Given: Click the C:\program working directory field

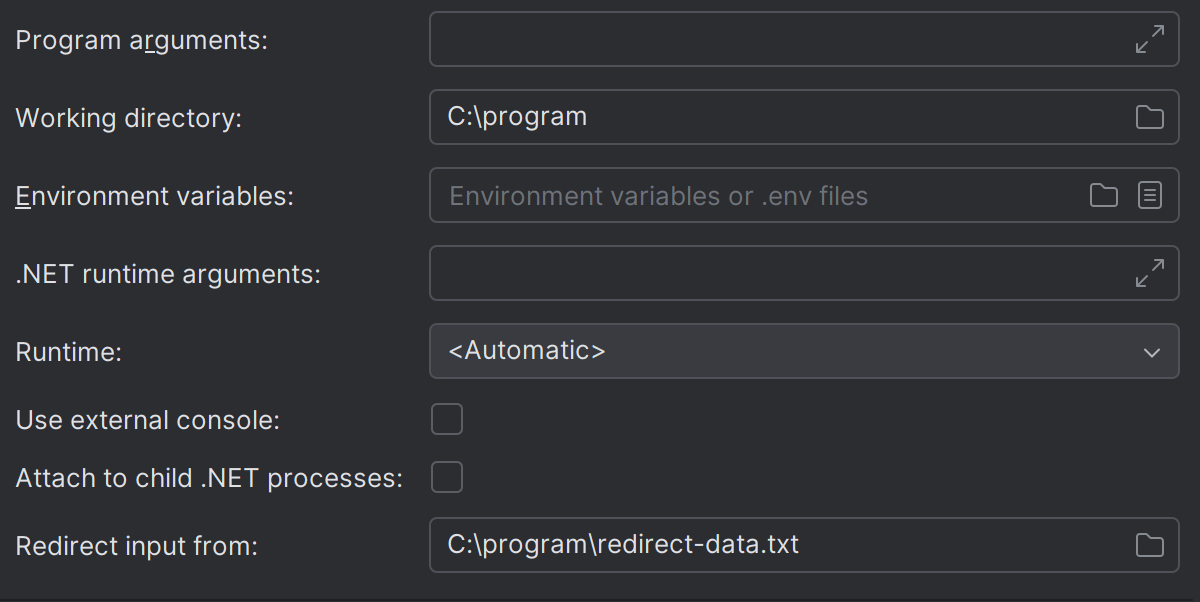Looking at the screenshot, I should [770, 117].
